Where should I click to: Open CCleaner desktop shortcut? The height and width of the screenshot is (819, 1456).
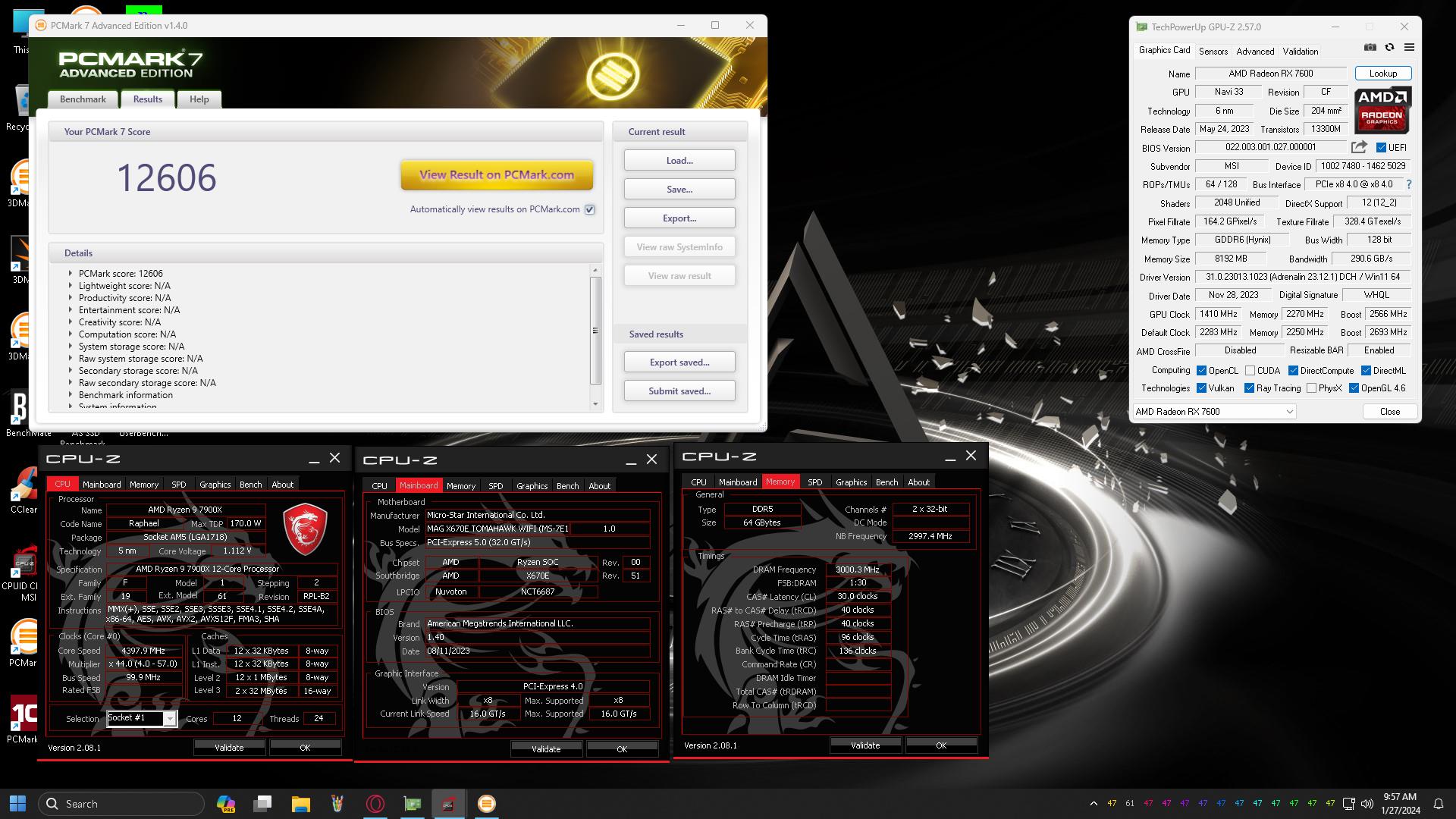24,489
